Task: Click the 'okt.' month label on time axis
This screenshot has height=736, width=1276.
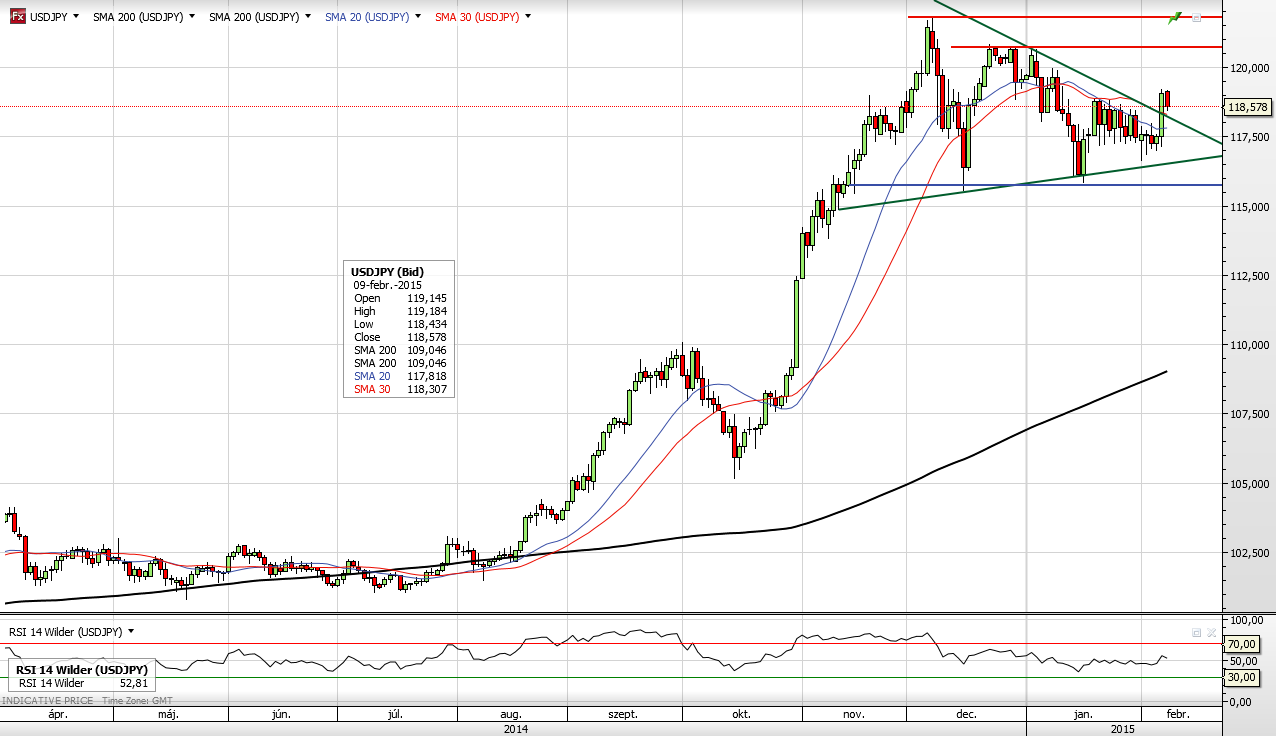Action: coord(741,715)
